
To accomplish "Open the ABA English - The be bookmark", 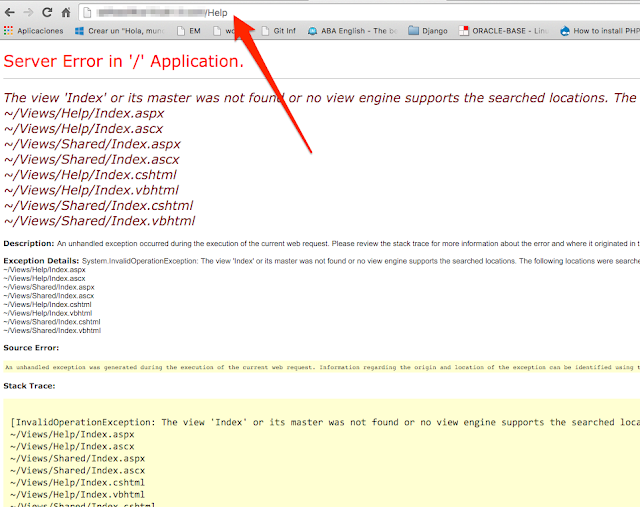I will (x=359, y=31).
